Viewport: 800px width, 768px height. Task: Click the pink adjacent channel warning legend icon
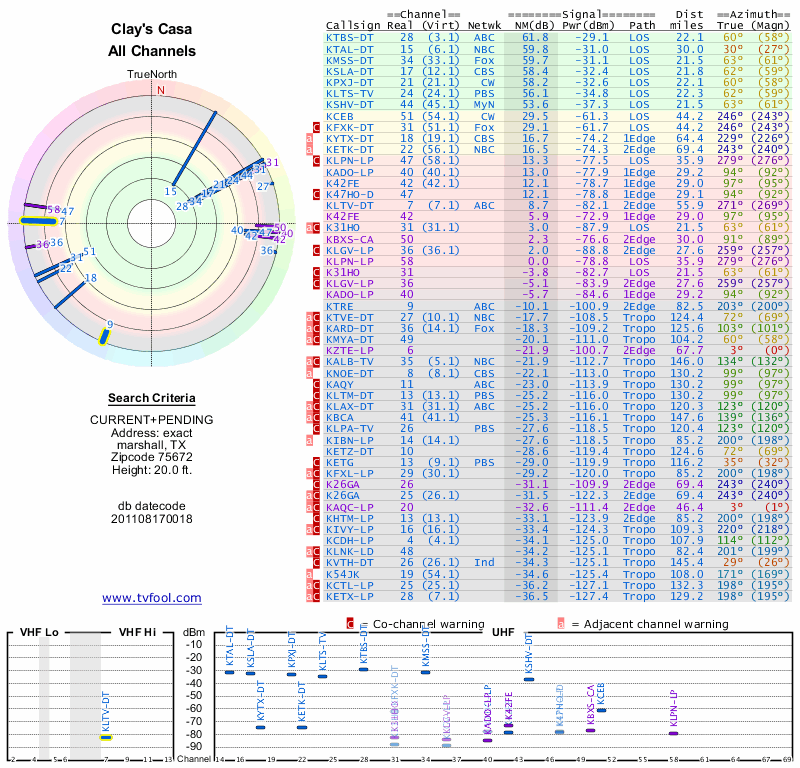[561, 624]
